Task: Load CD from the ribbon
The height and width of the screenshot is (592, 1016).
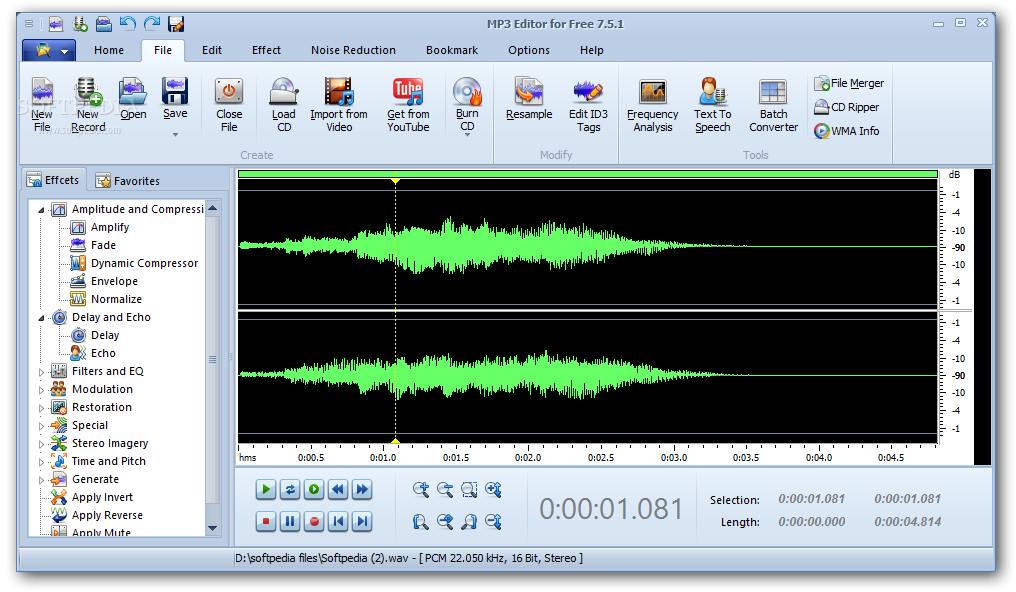Action: click(284, 104)
